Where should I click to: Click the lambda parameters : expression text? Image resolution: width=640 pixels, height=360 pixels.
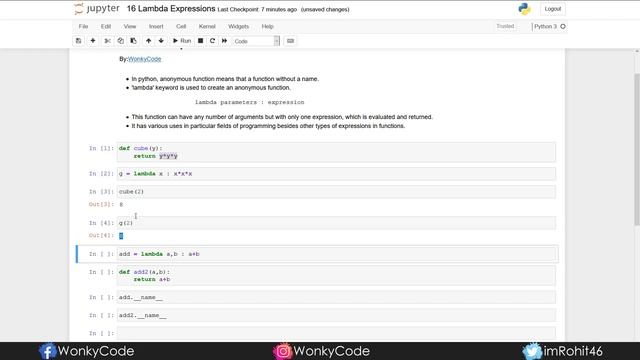[x=249, y=102]
